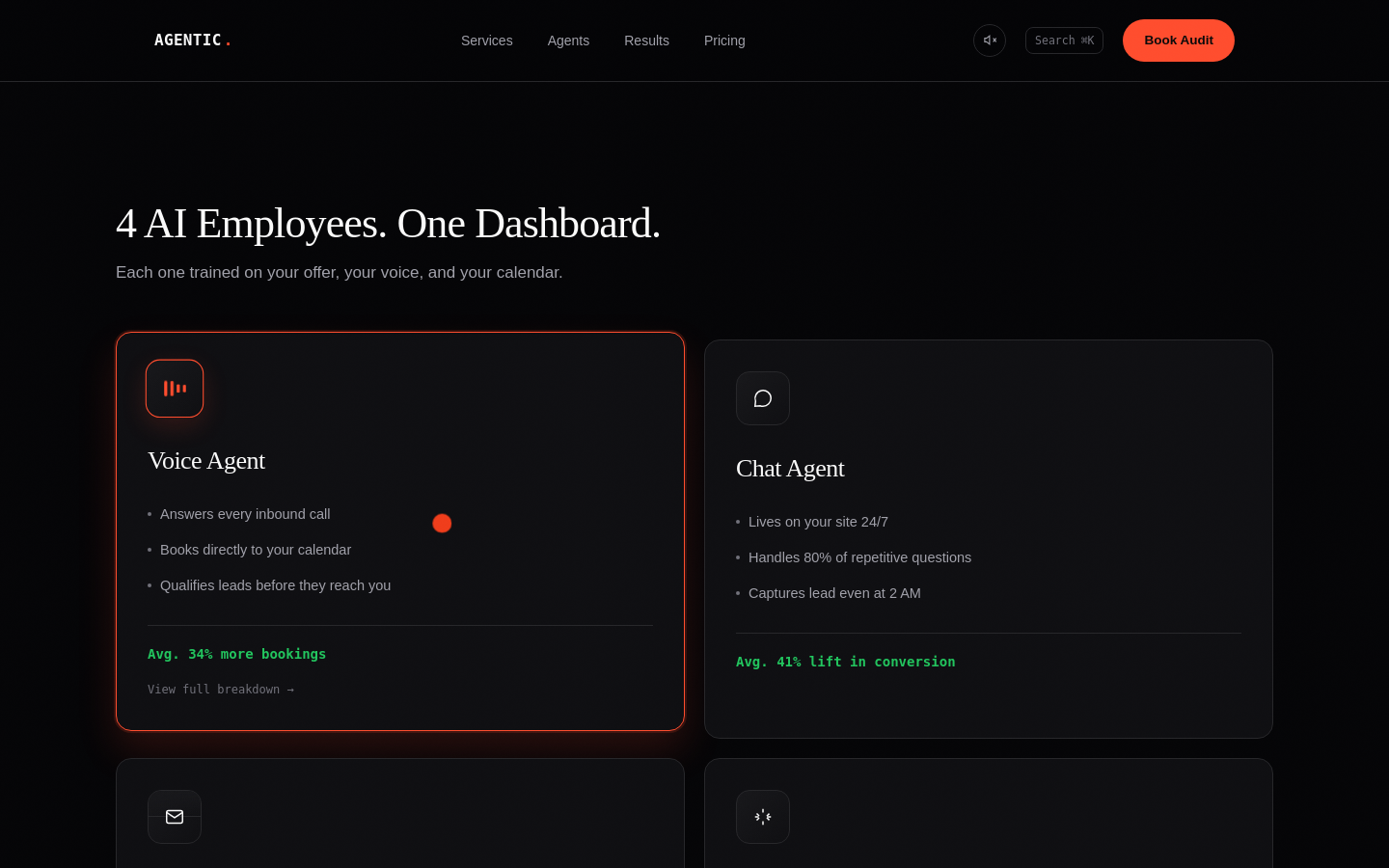Click the envelope mail icon

pos(175,817)
